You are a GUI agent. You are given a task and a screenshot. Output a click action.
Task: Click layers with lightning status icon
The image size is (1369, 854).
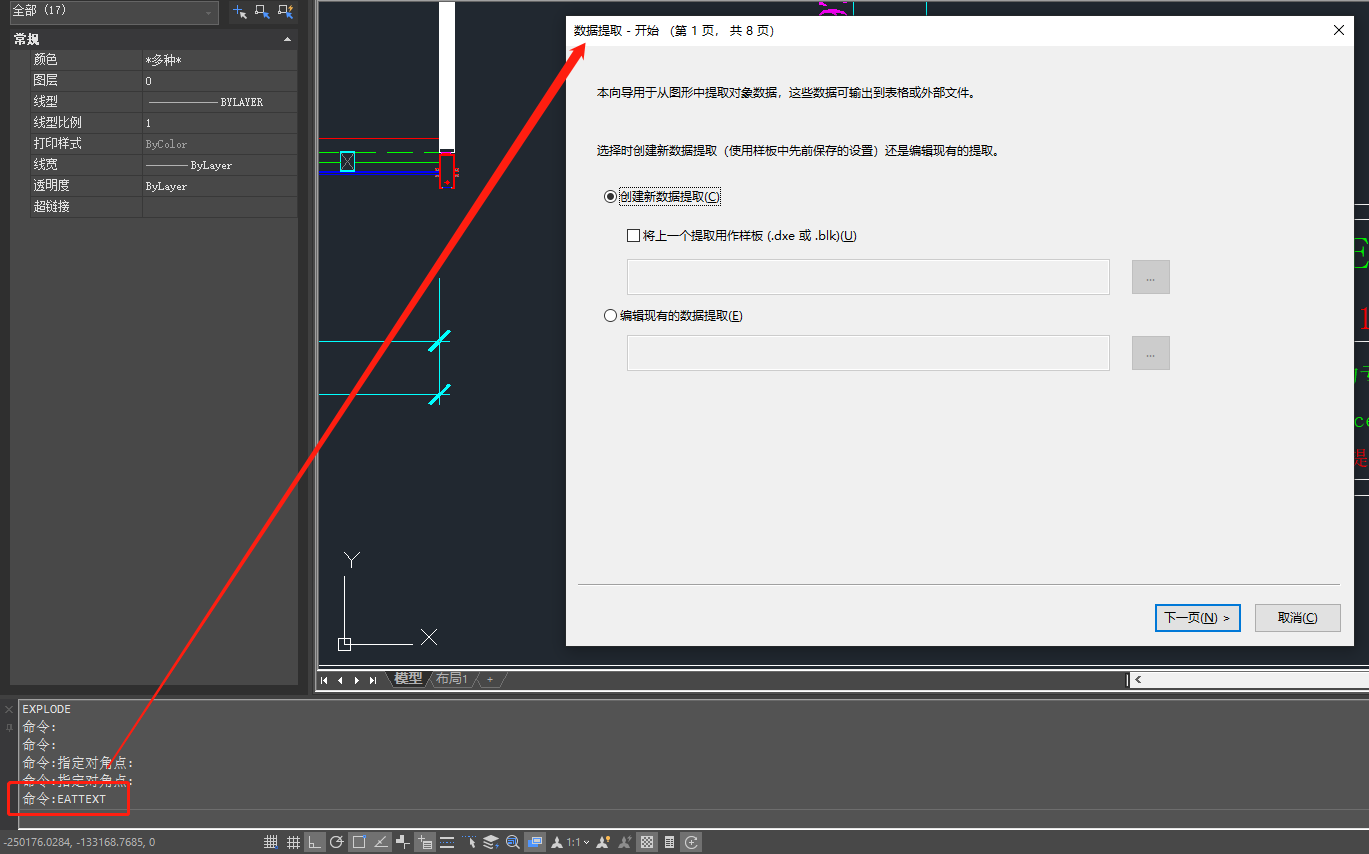pos(491,842)
